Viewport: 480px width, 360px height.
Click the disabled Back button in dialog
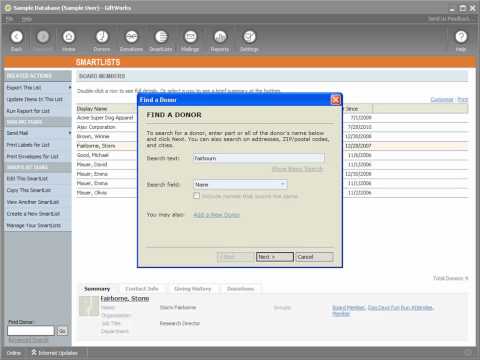(x=235, y=257)
